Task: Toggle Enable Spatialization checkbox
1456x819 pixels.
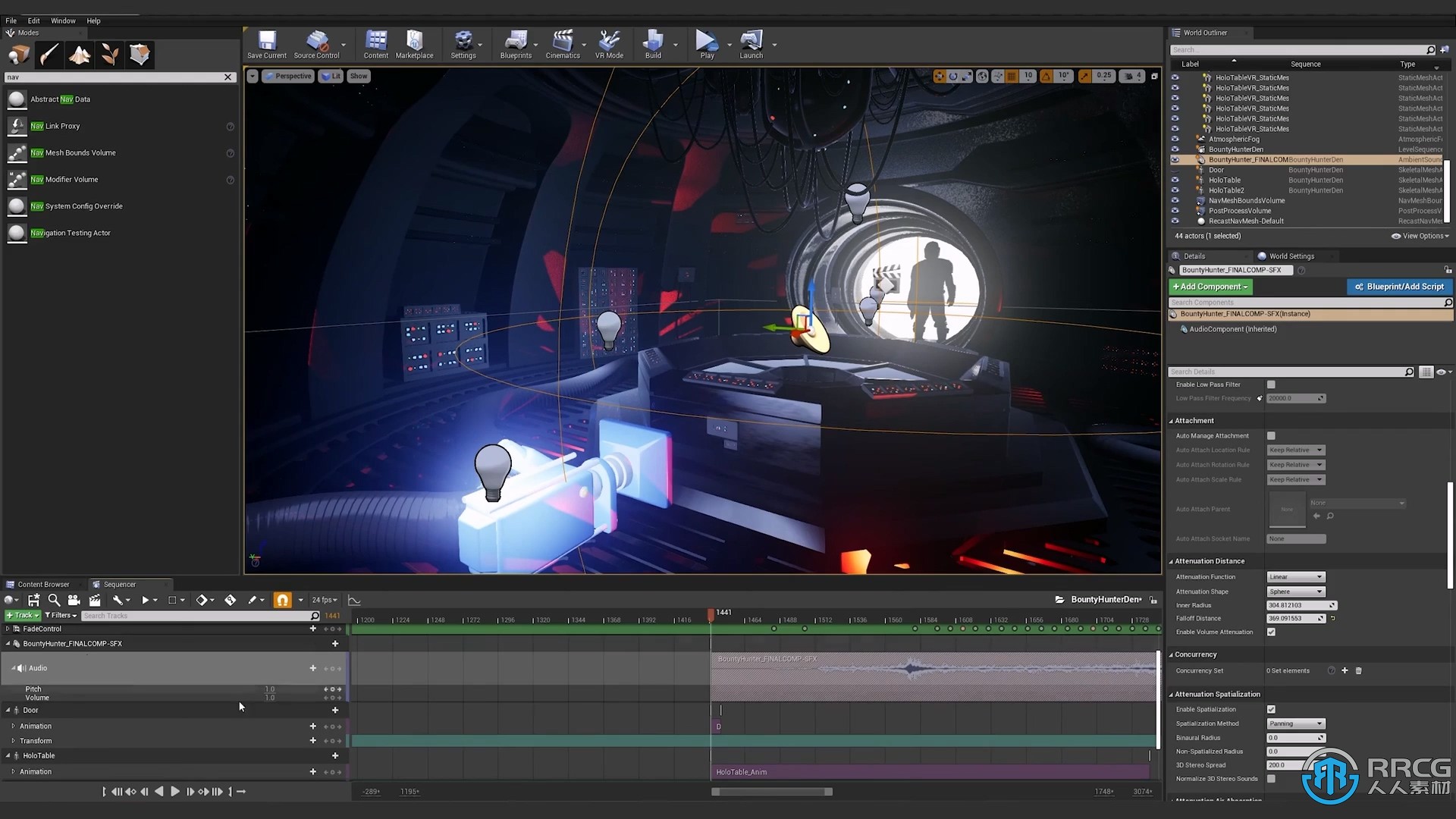Action: click(x=1271, y=709)
